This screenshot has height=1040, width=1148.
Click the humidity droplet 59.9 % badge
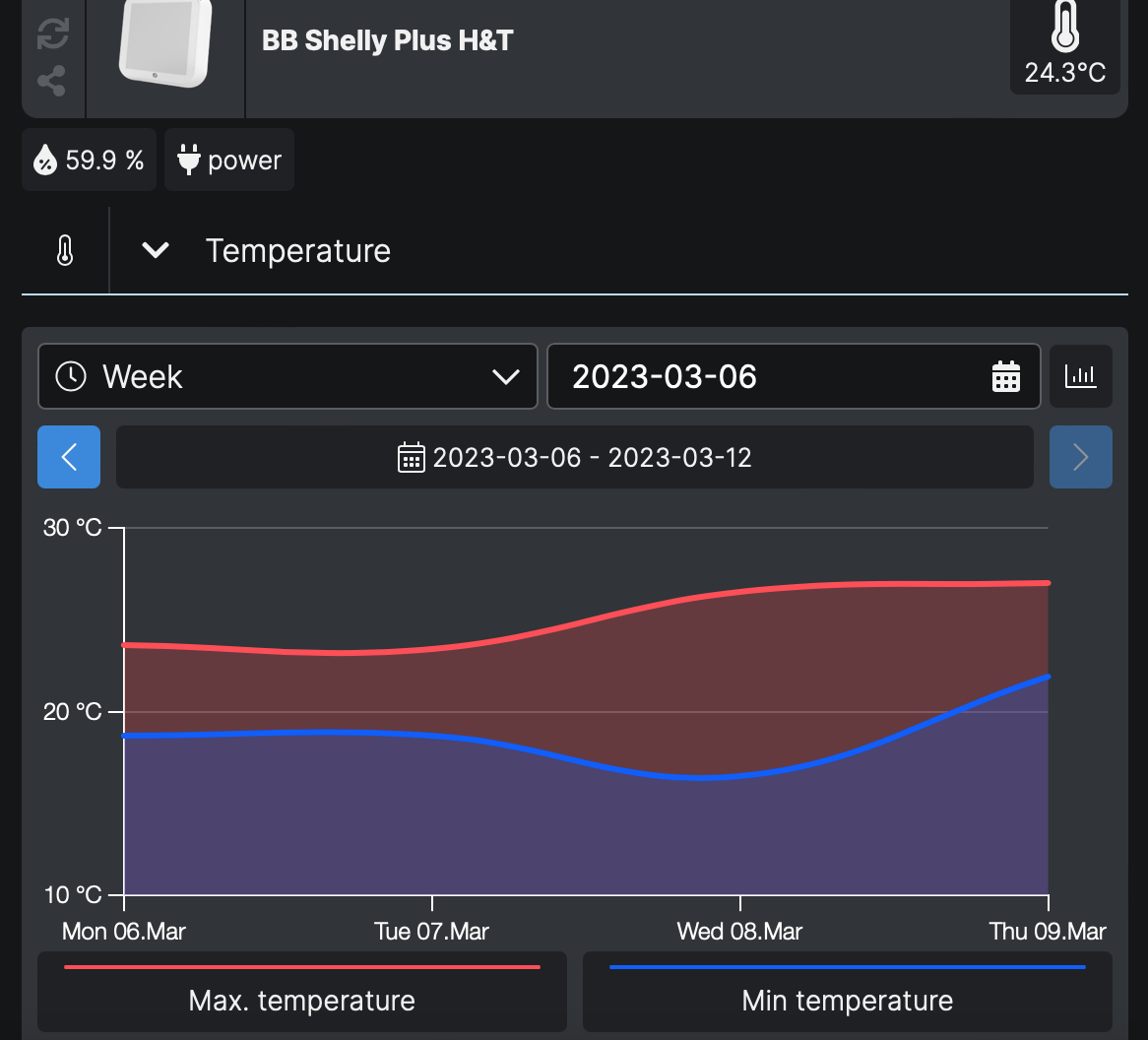tap(90, 160)
